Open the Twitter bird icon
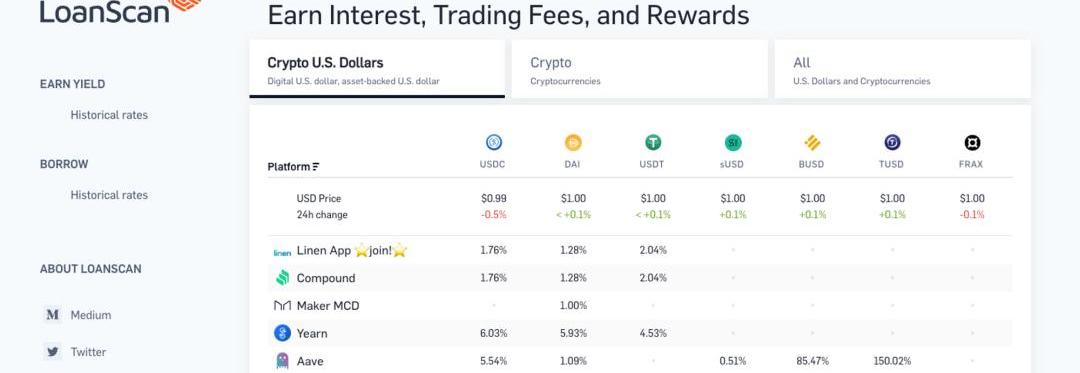 (52, 352)
